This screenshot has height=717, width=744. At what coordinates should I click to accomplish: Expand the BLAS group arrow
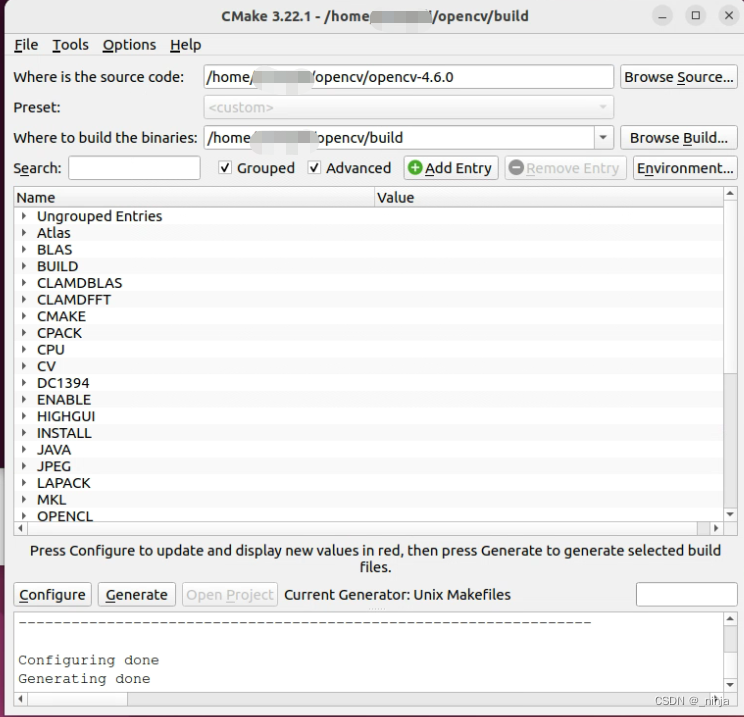23,249
